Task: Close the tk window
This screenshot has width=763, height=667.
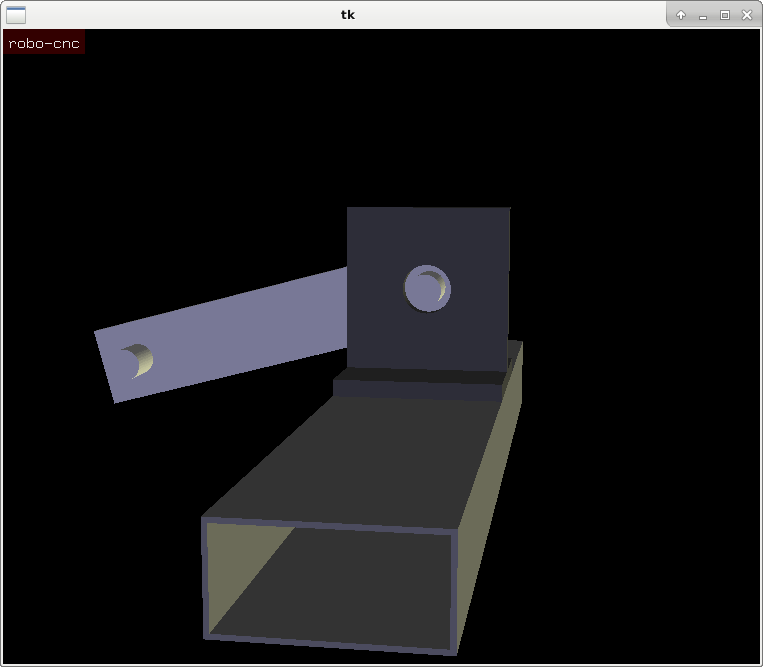Action: (x=747, y=15)
